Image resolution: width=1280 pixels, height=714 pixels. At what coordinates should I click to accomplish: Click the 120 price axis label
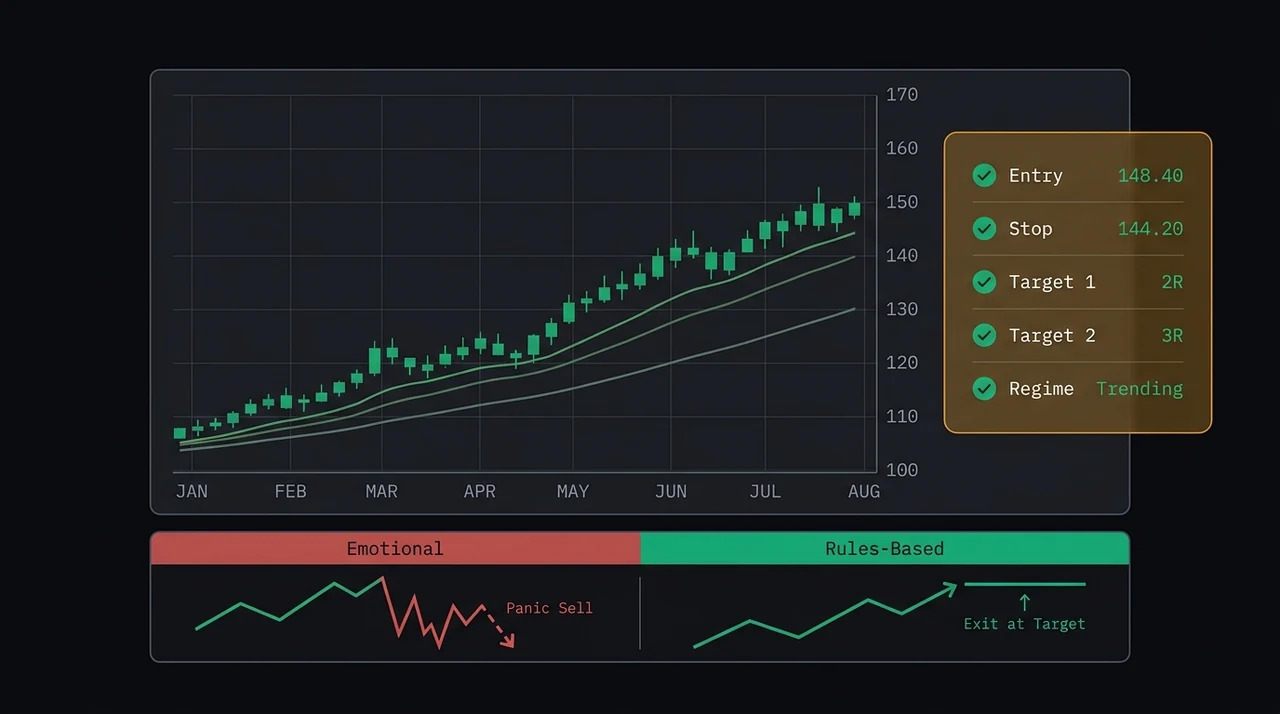902,363
